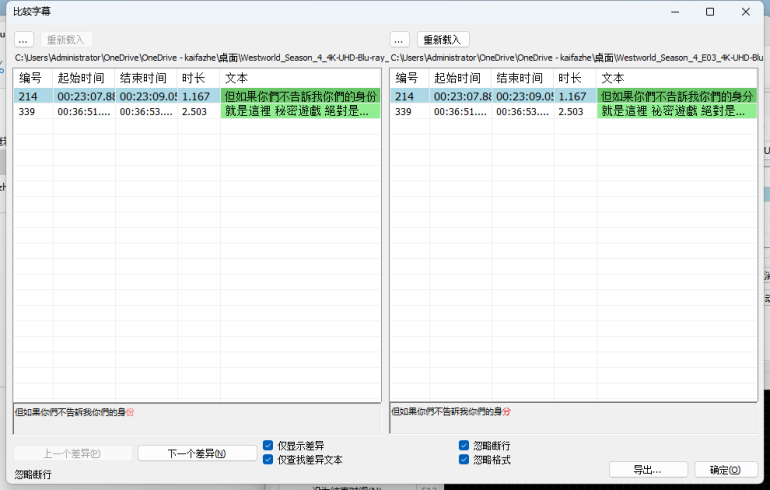Click right list 编号 column header

410,78
